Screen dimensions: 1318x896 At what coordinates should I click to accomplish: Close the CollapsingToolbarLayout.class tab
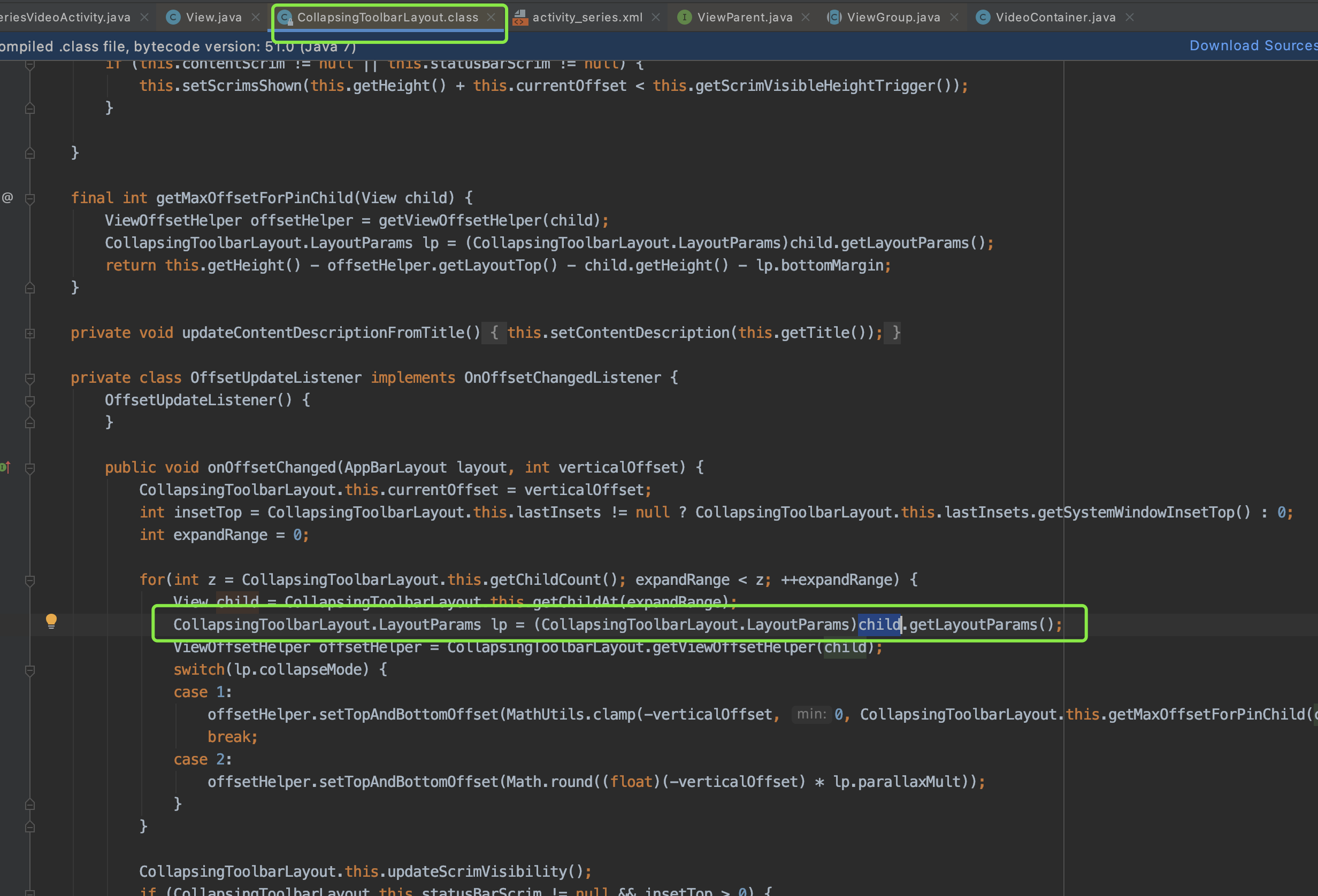pyautogui.click(x=491, y=18)
